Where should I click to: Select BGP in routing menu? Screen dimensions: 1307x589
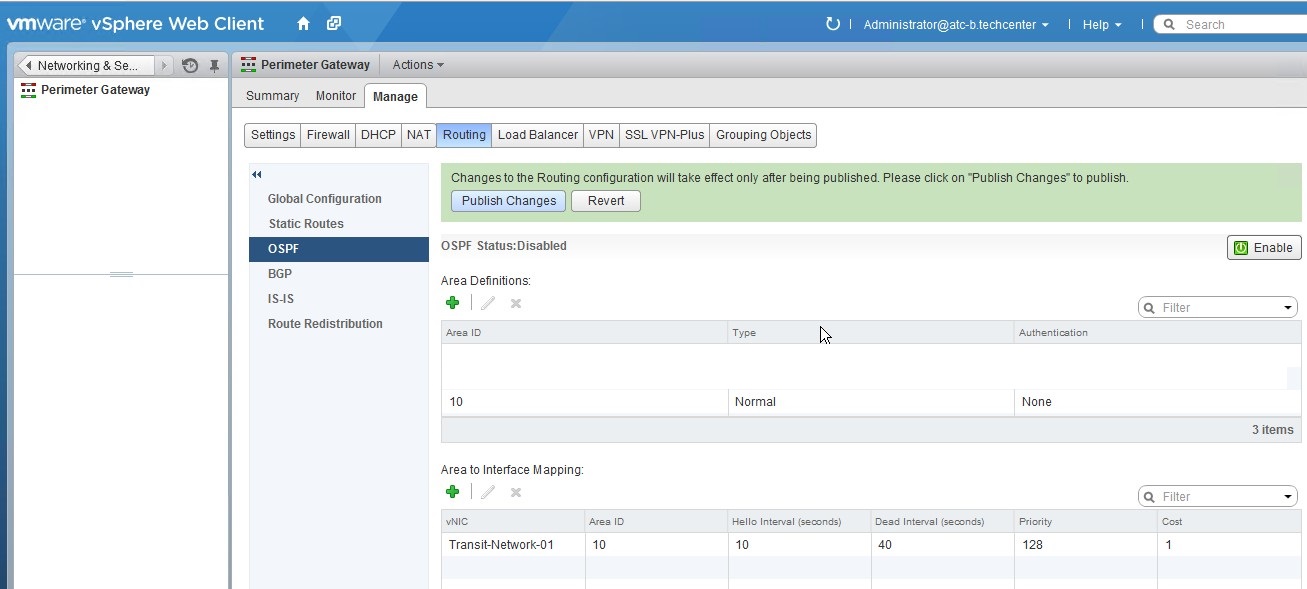coord(280,274)
